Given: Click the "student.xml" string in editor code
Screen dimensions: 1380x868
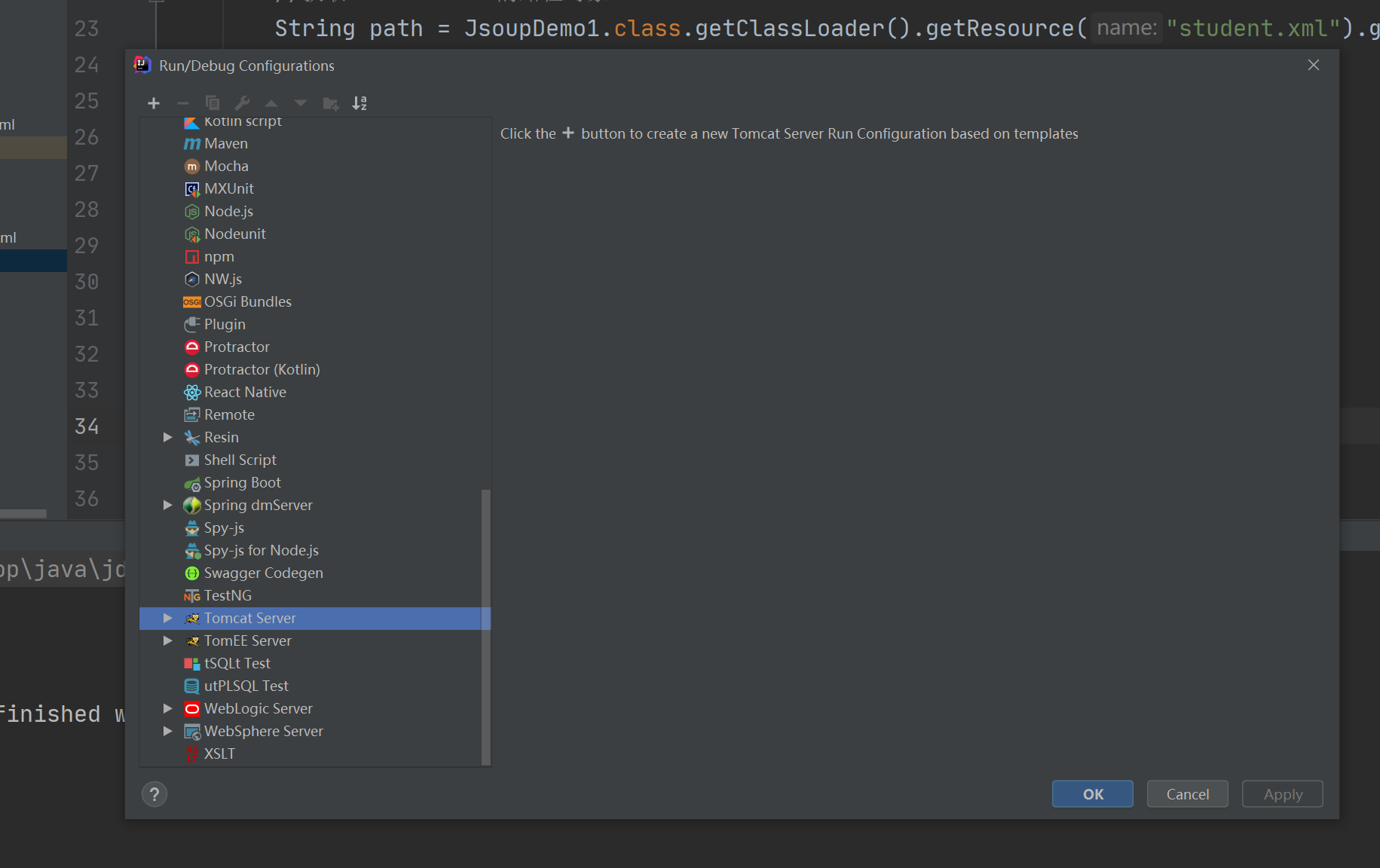Looking at the screenshot, I should 1253,29.
